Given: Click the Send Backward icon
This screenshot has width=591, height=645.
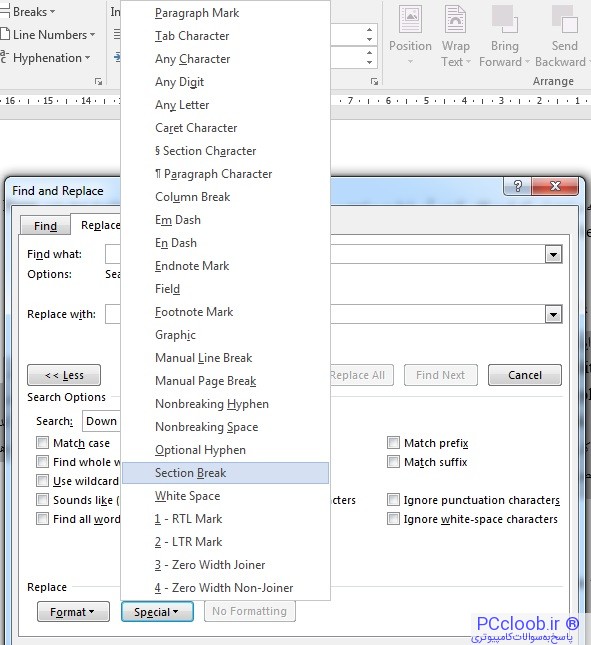Looking at the screenshot, I should [564, 35].
